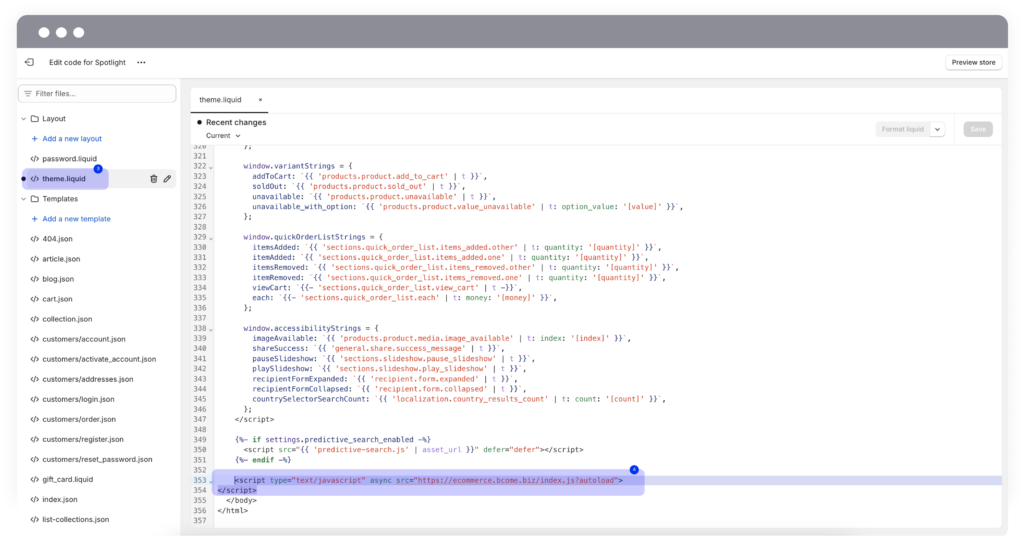Open article.json template file
Image resolution: width=1024 pixels, height=538 pixels.
(61, 259)
